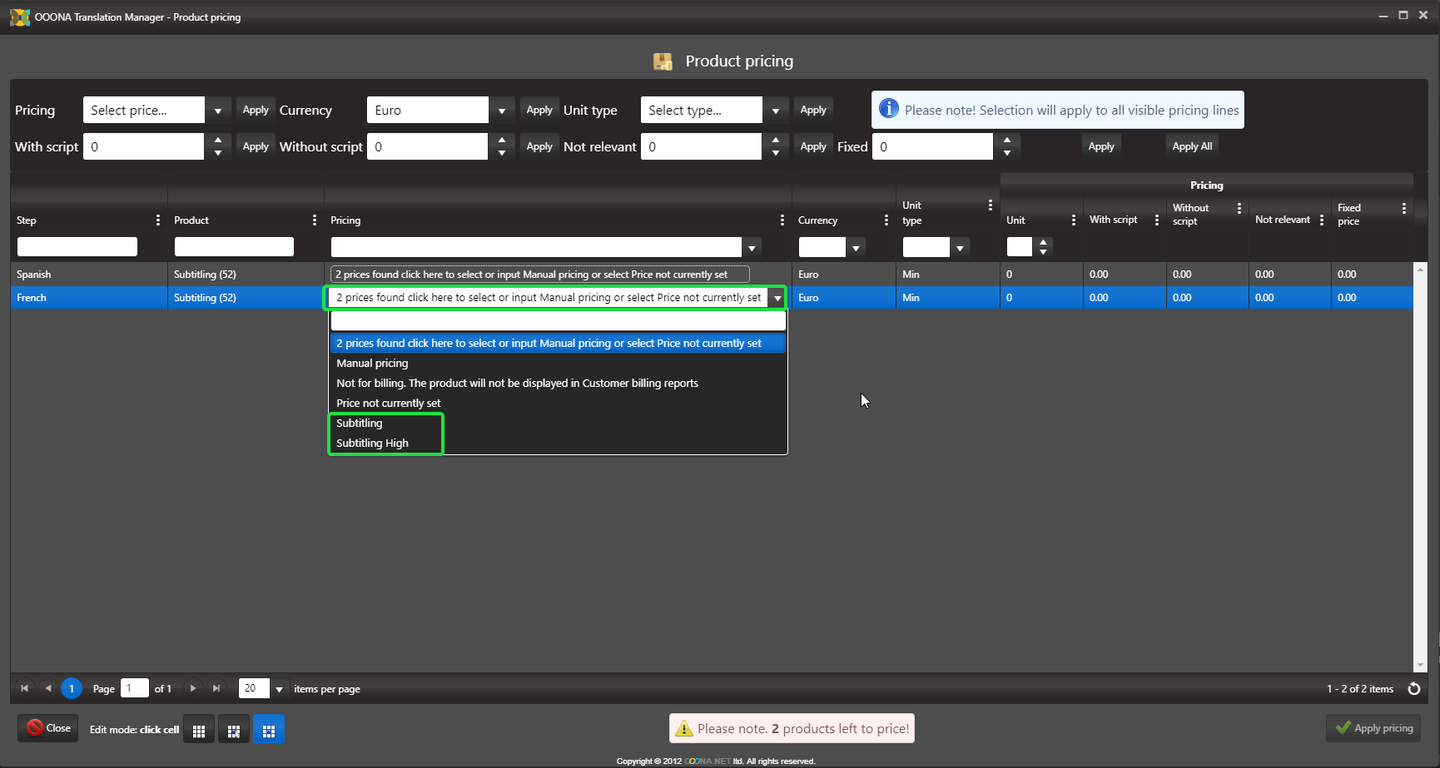Click the Fixed price column menu icon
Viewport: 1440px width, 768px height.
click(x=1404, y=209)
